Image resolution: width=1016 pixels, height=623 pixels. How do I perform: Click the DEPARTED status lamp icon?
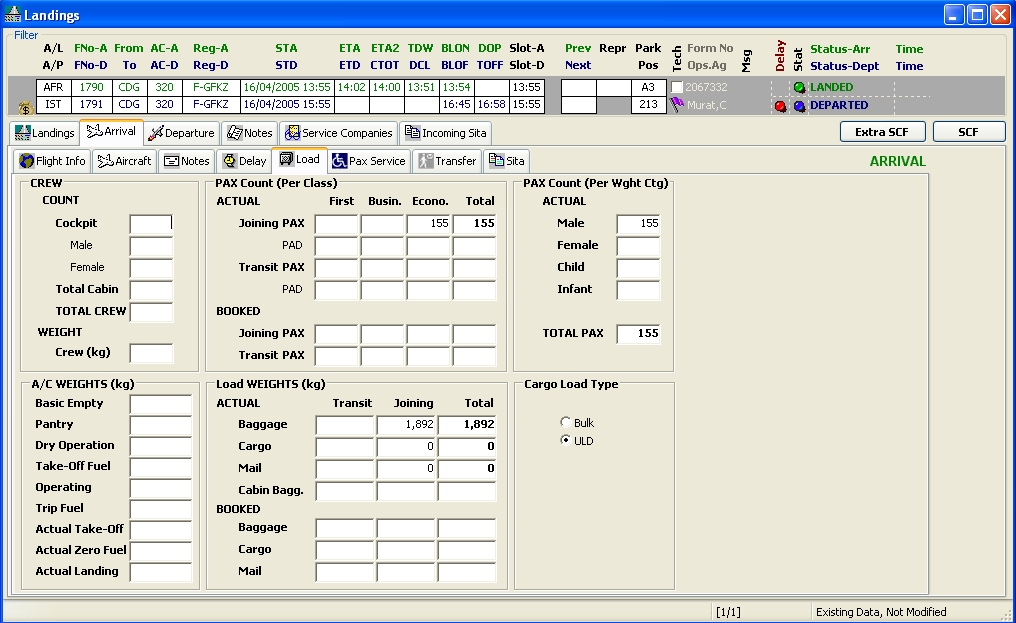[799, 105]
